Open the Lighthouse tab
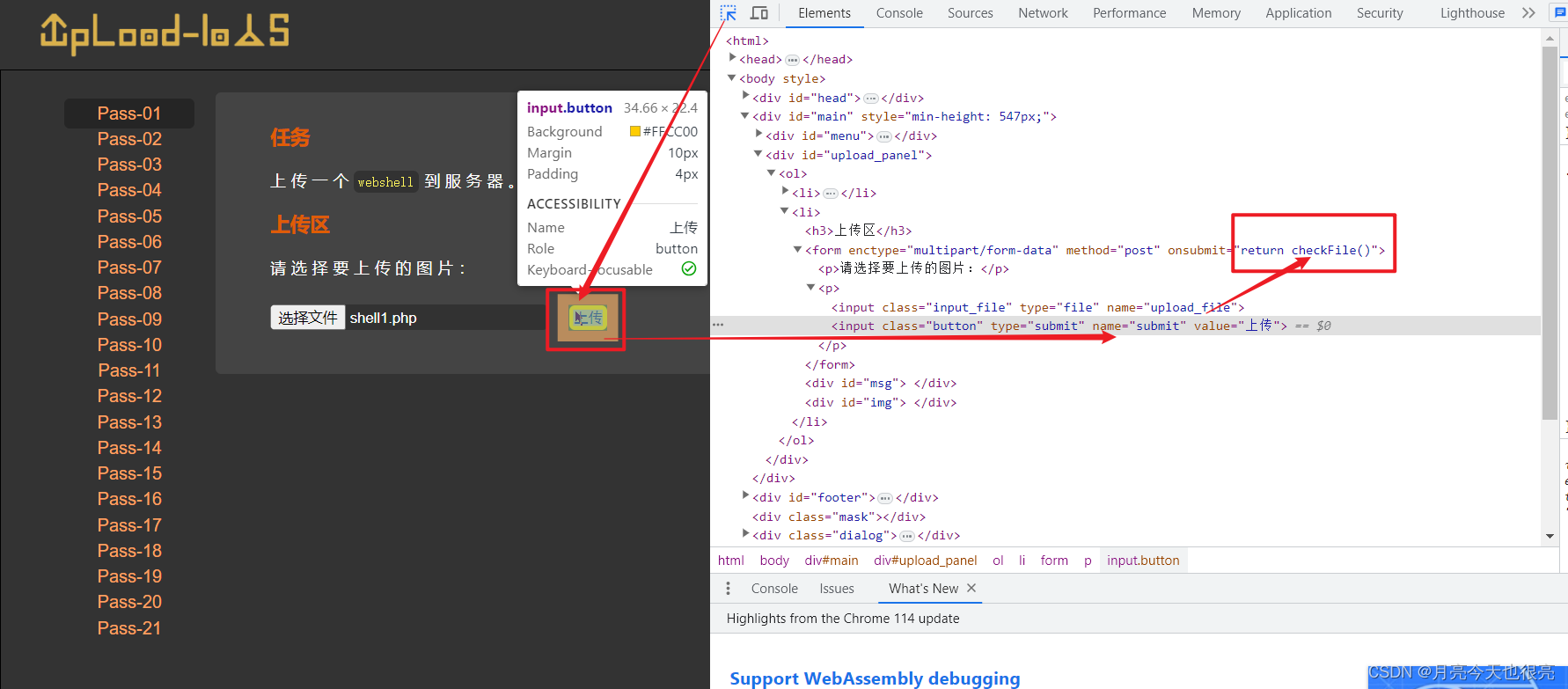The width and height of the screenshot is (1568, 689). point(1472,13)
